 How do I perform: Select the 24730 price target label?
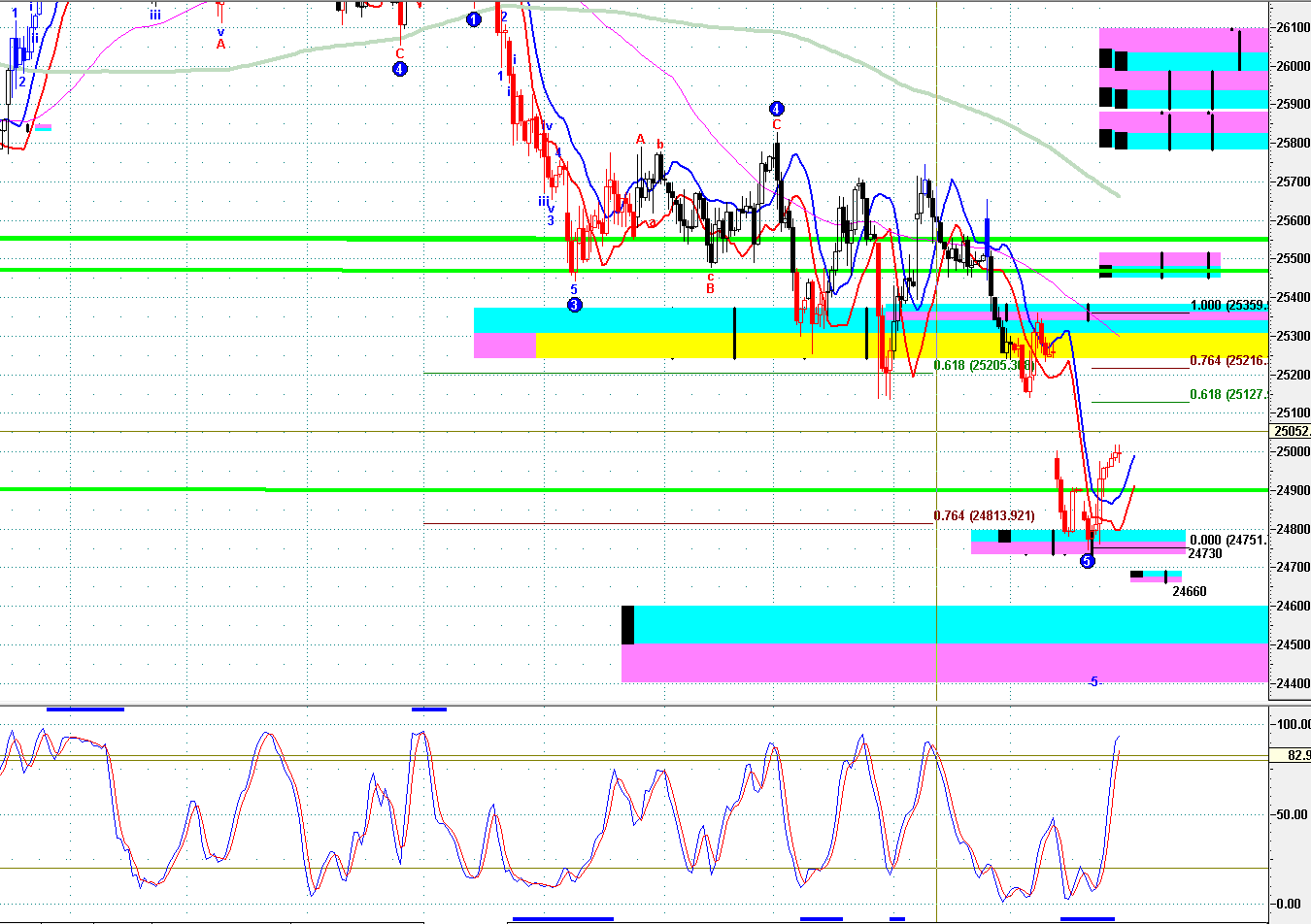coord(1205,553)
